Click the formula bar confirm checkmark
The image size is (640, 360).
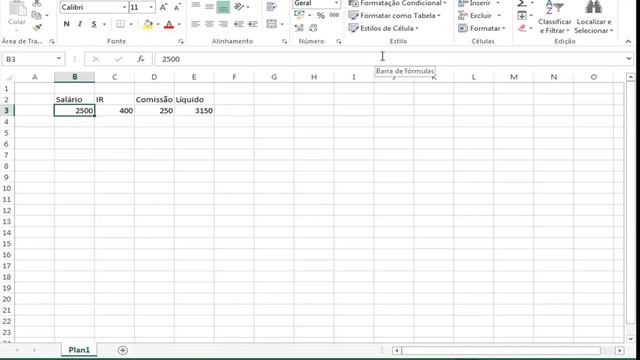pos(118,59)
